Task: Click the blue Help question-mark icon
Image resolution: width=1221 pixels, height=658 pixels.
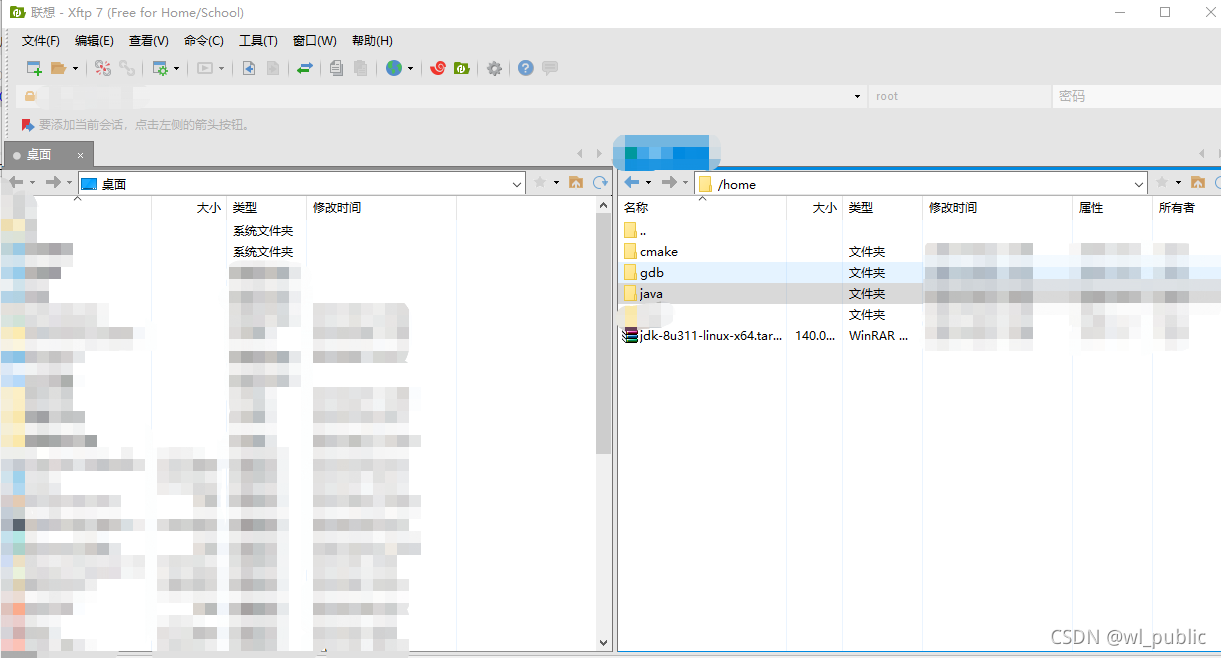Action: (526, 68)
